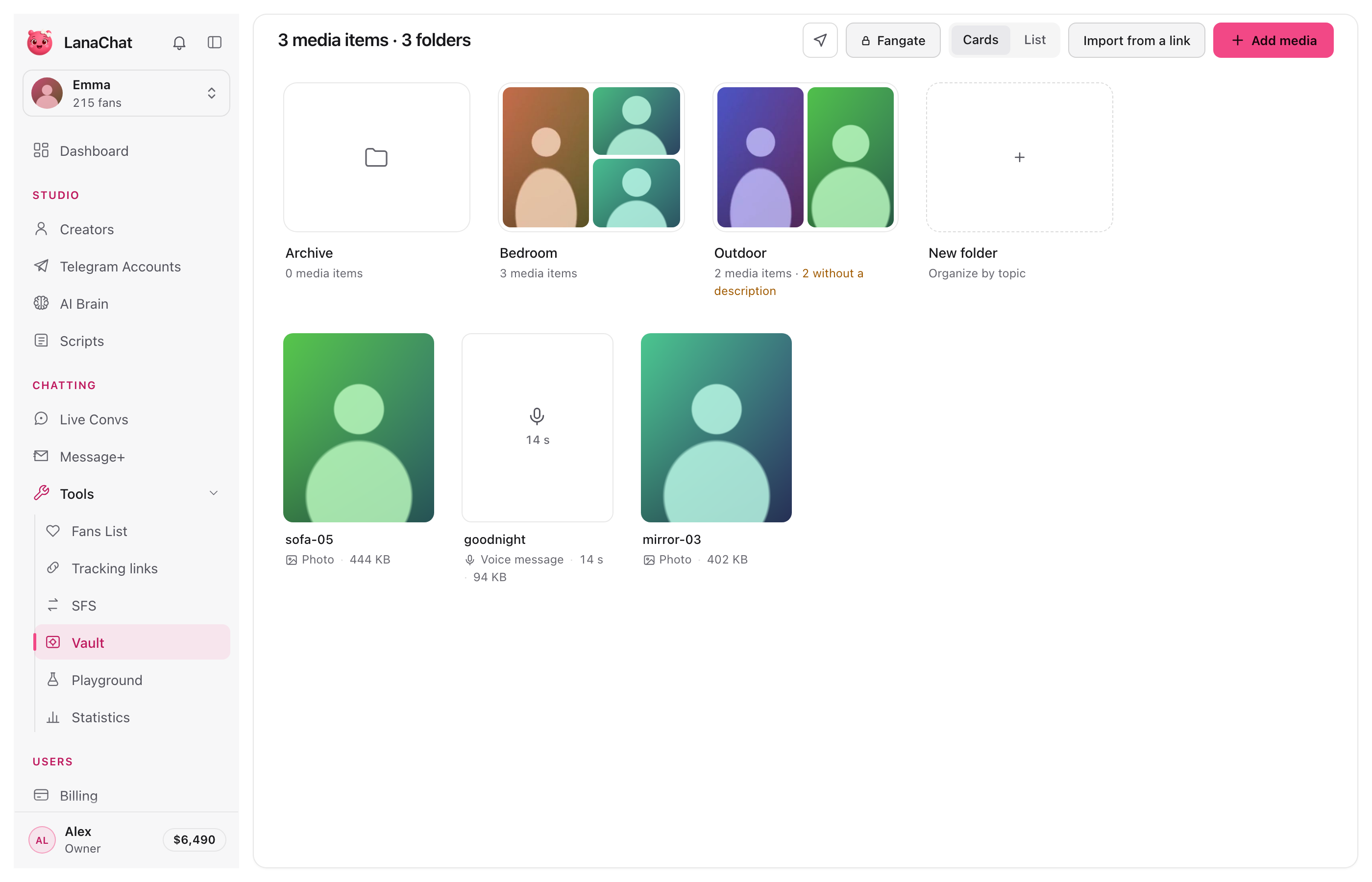Switch to List view
Screen dimensions: 1372x882
(1034, 40)
